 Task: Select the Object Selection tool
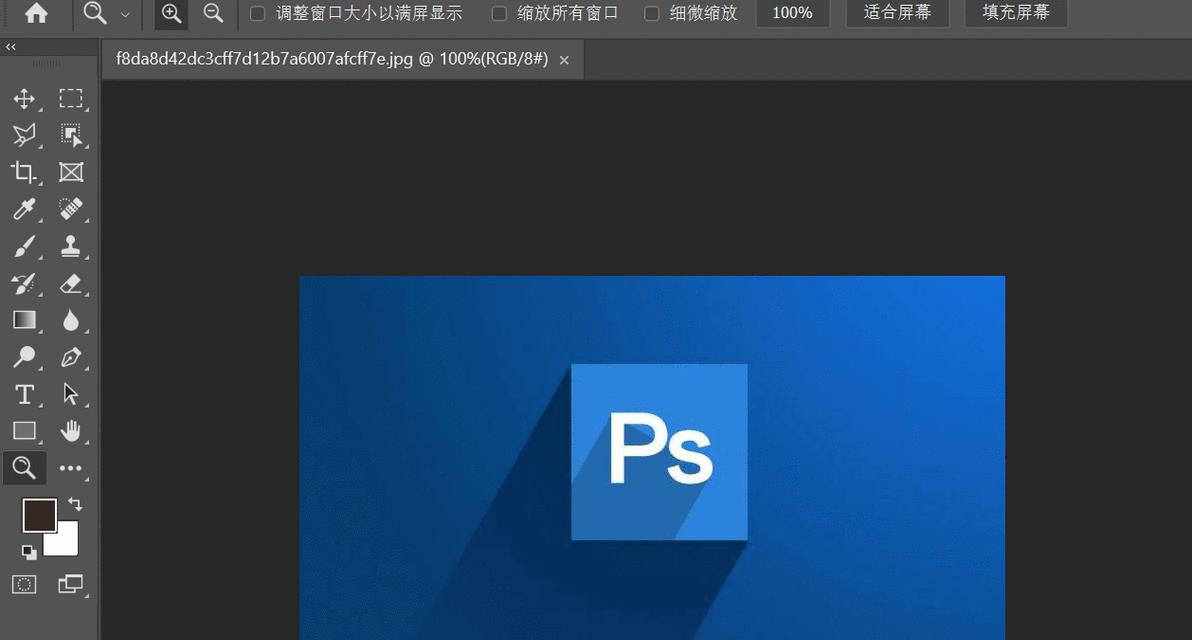click(x=71, y=135)
